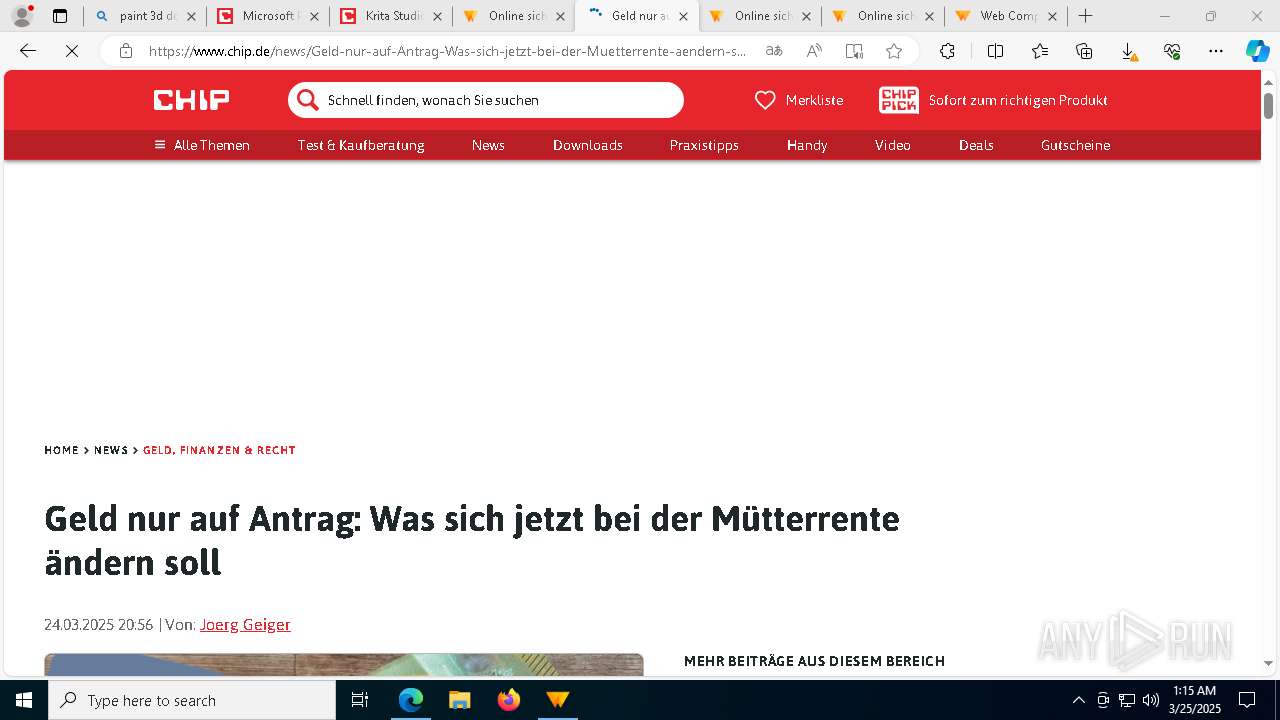Start Read aloud from address bar

[x=814, y=51]
